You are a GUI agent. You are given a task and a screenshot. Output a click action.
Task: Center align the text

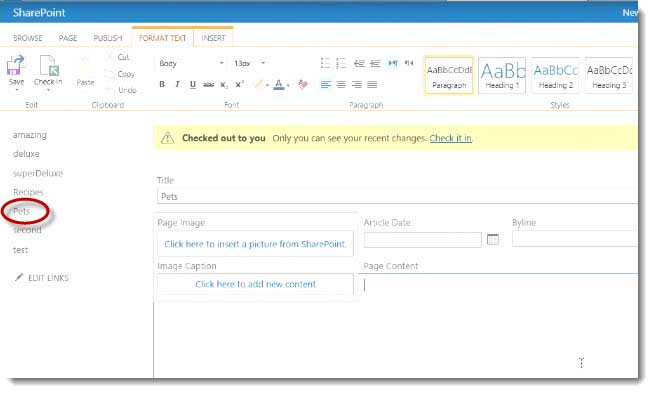pyautogui.click(x=341, y=85)
